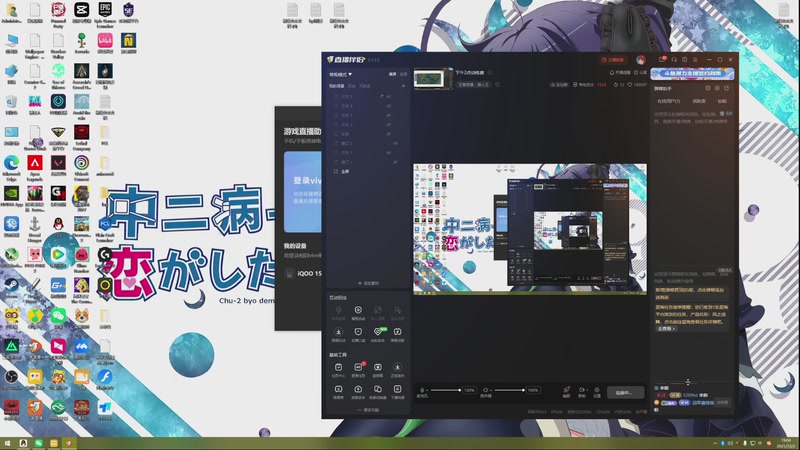This screenshot has width=800, height=450.
Task: Expand dropdown arrow next to record icon
Action: [587, 390]
